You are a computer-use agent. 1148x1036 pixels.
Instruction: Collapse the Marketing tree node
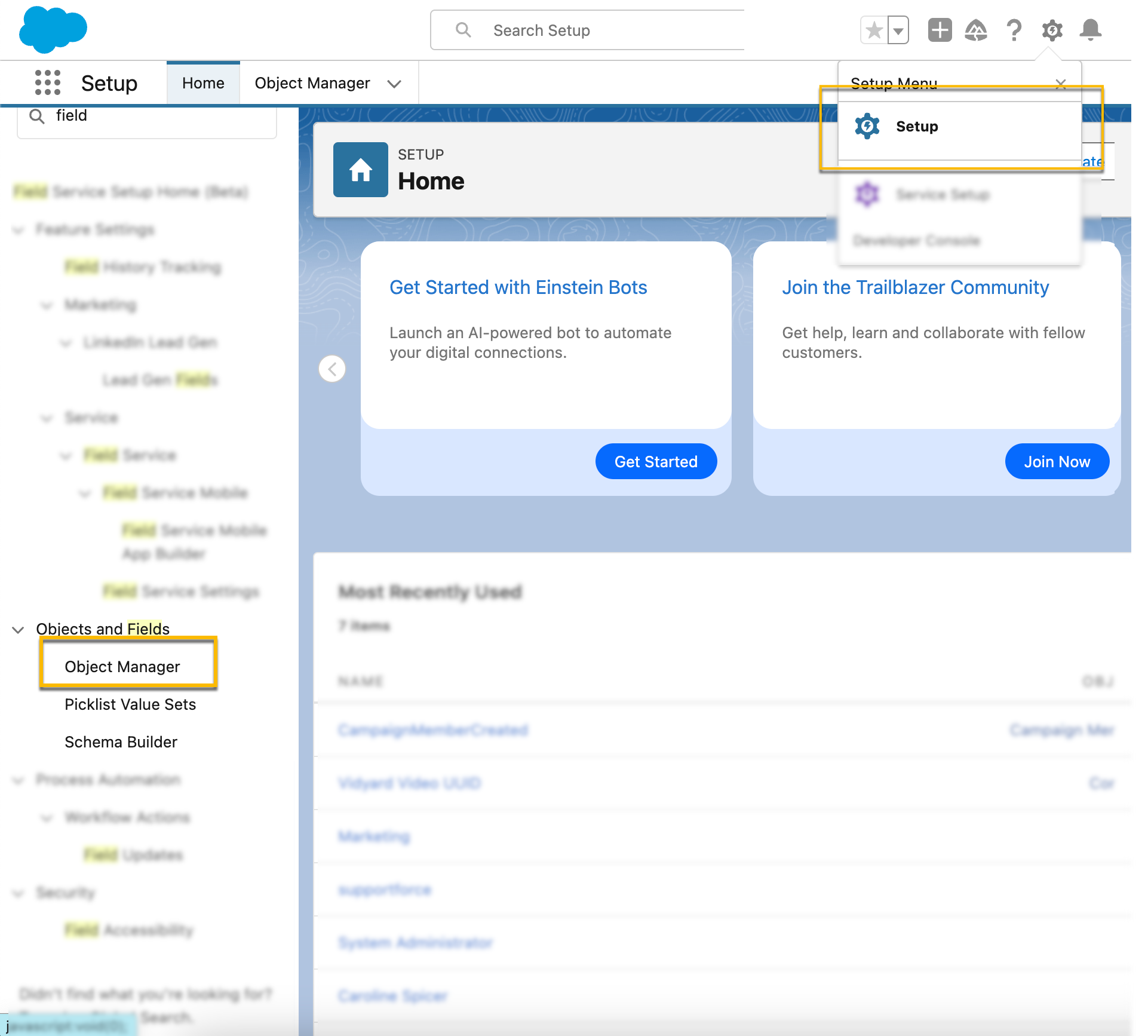click(x=47, y=305)
